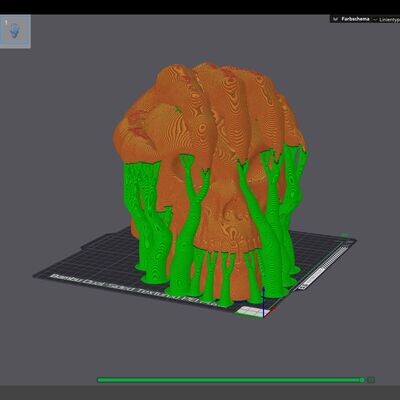Click the green plate icon at bed corner
400x400 pixels.
tap(345, 235)
